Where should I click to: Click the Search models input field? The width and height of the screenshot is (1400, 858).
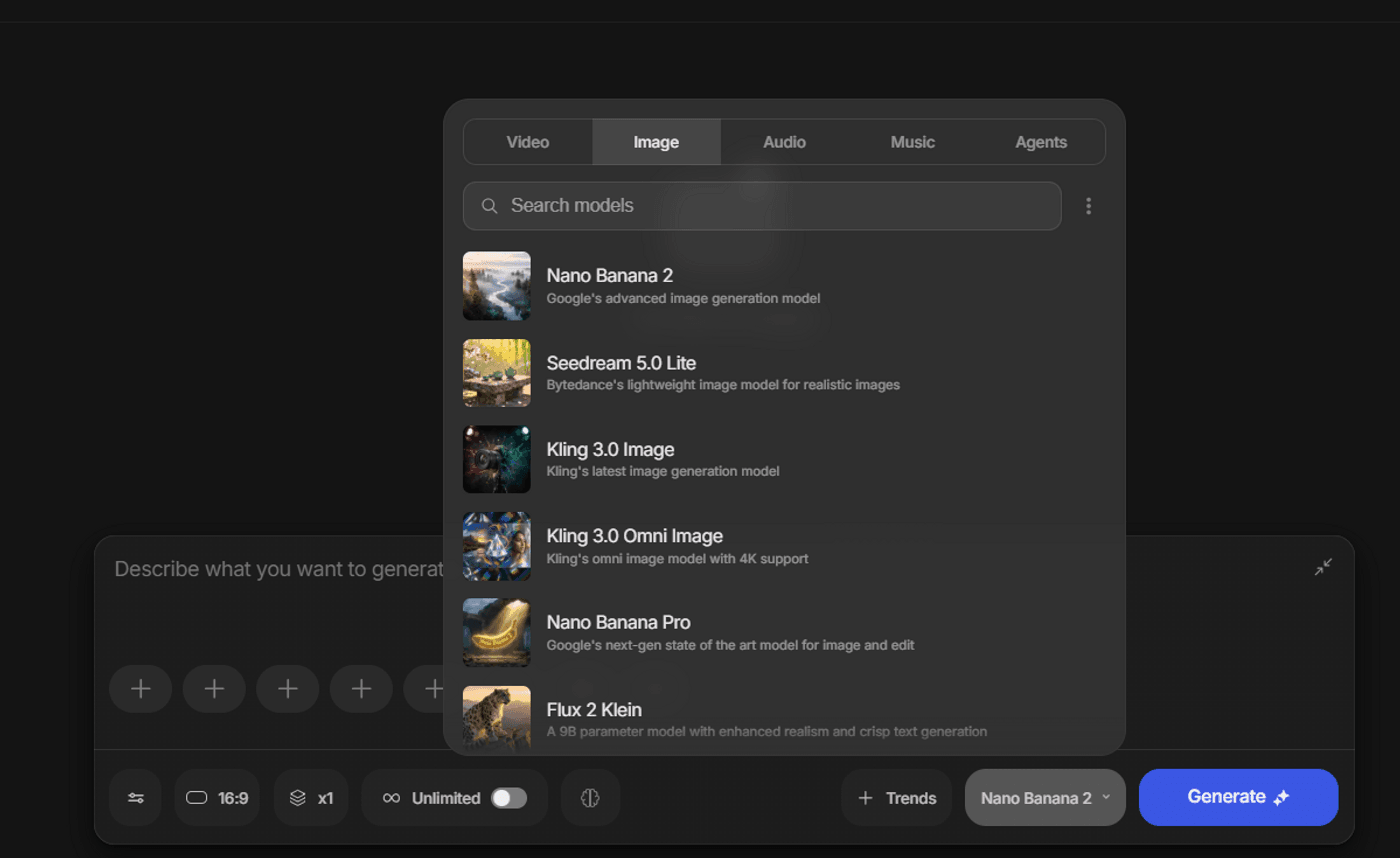click(x=762, y=206)
